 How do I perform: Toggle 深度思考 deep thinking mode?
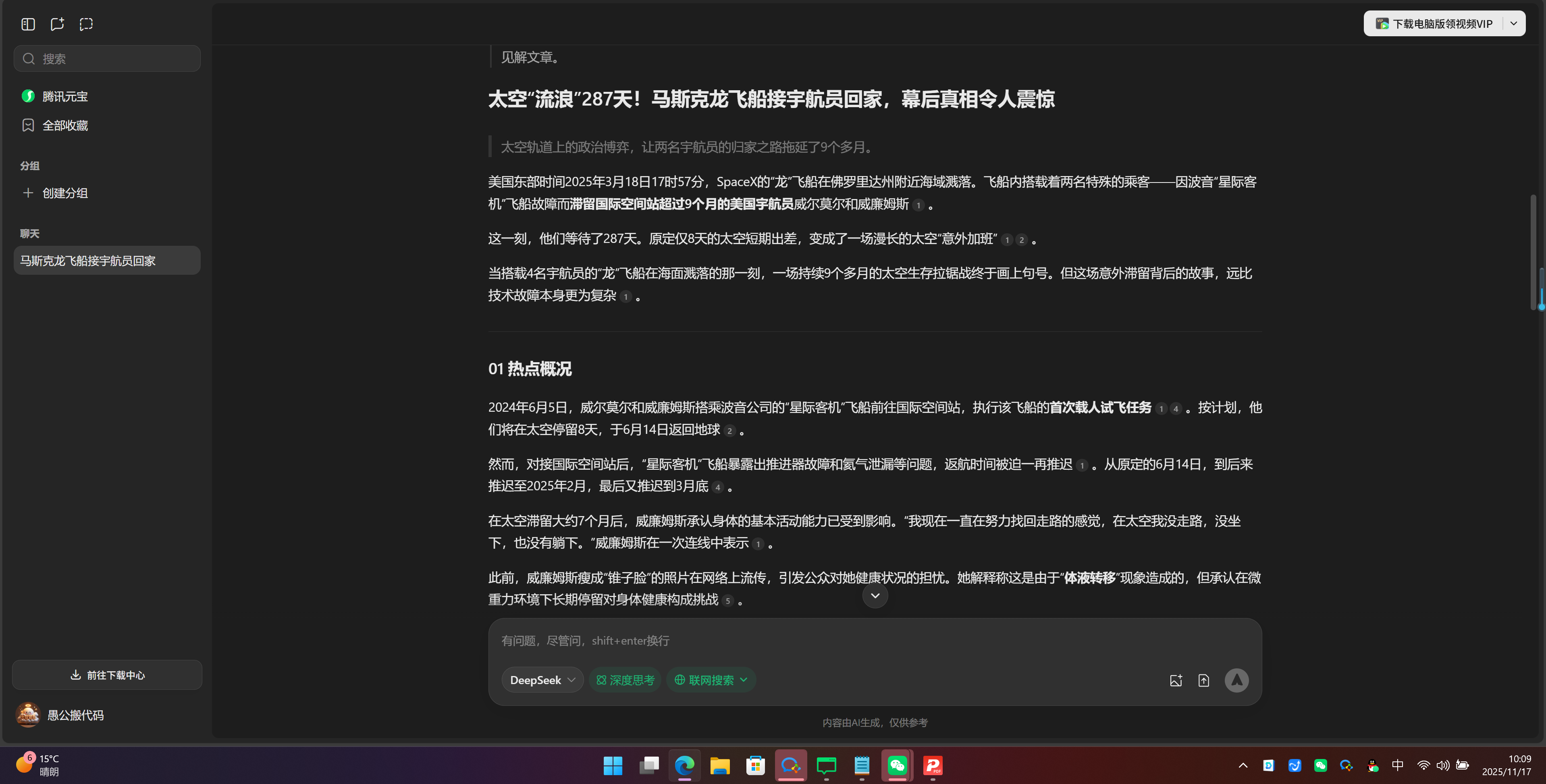625,680
